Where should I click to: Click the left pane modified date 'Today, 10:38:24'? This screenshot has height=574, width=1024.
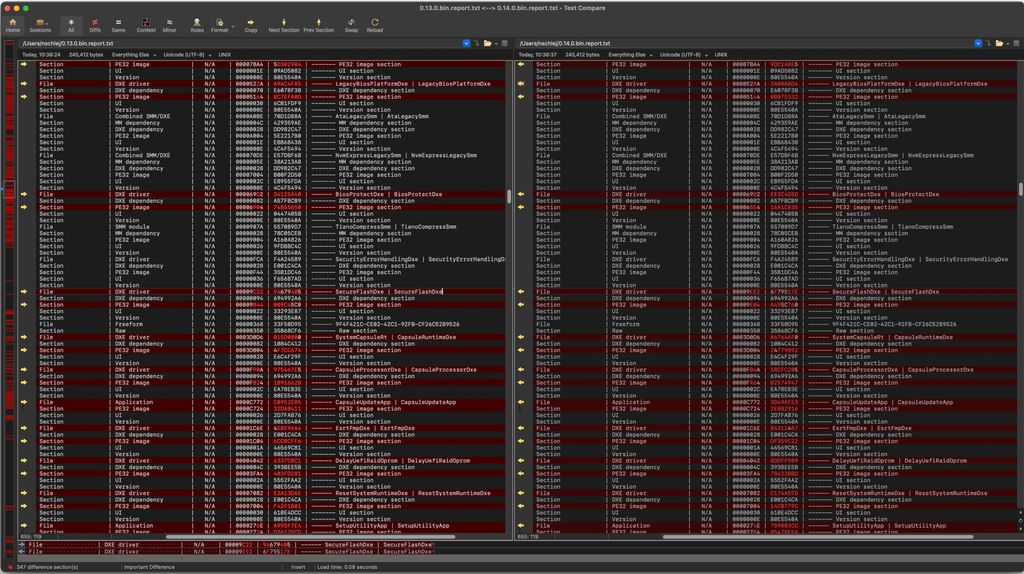(41, 55)
